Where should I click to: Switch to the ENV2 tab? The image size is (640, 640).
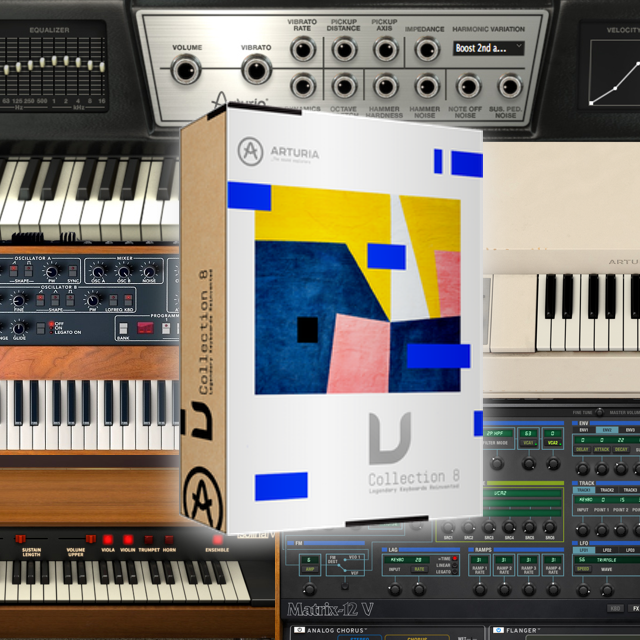point(606,431)
